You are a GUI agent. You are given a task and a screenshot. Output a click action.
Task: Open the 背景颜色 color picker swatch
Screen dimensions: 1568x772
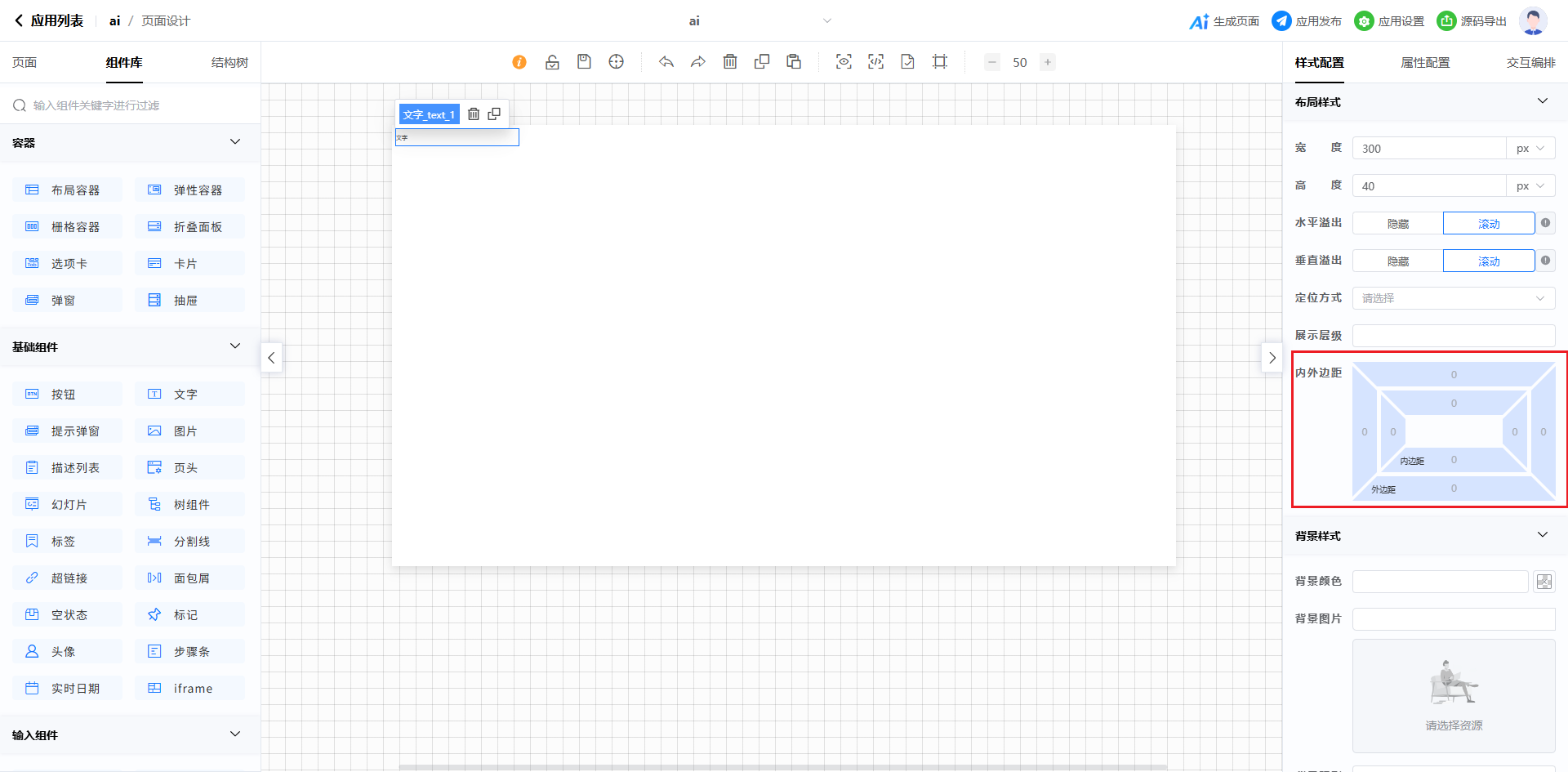[x=1543, y=582]
